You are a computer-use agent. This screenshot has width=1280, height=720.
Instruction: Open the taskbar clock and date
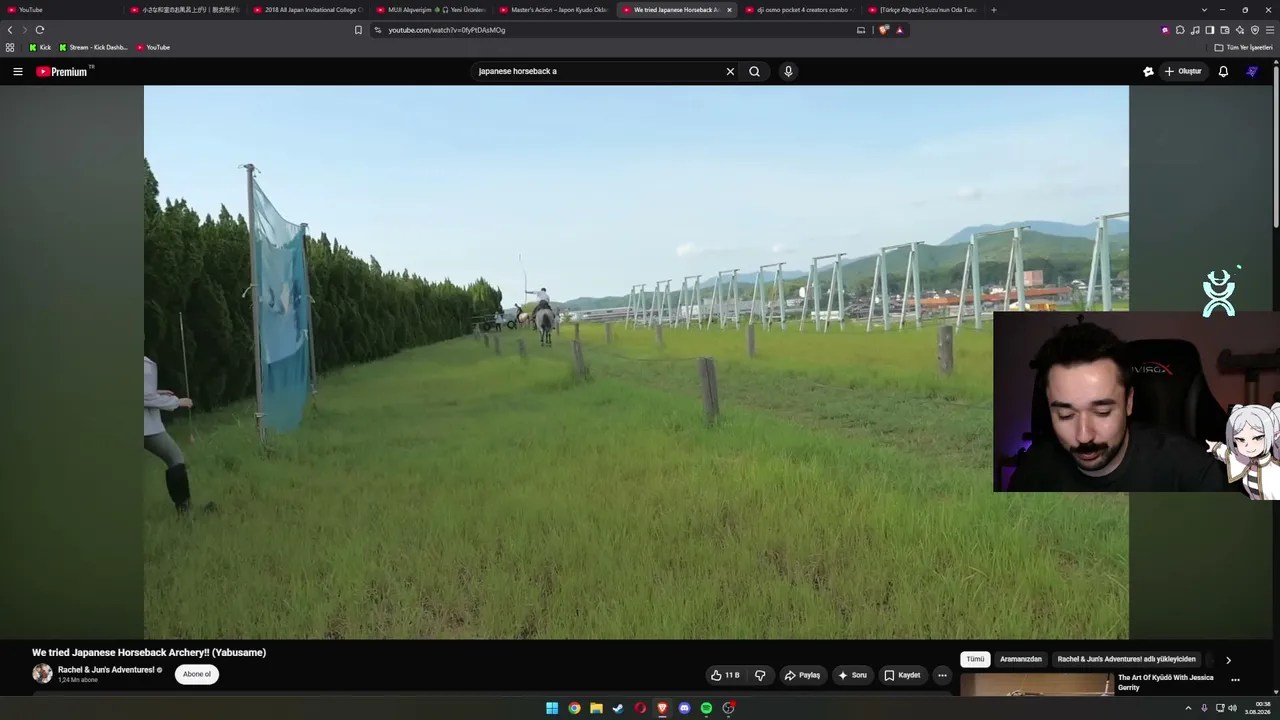1258,708
